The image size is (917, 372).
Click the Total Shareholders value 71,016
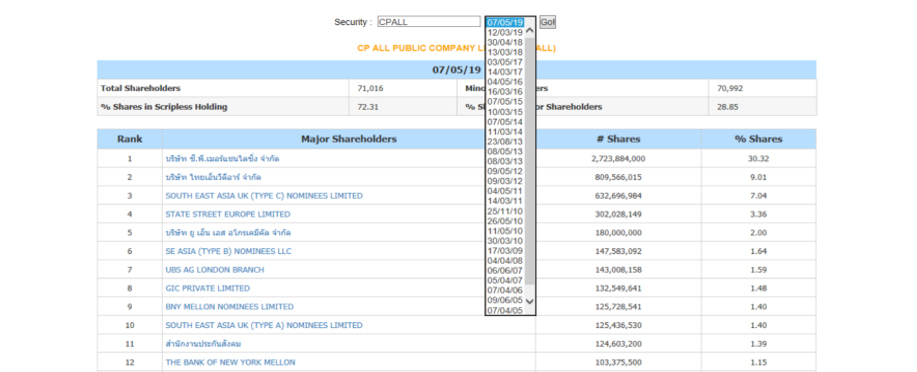point(370,89)
